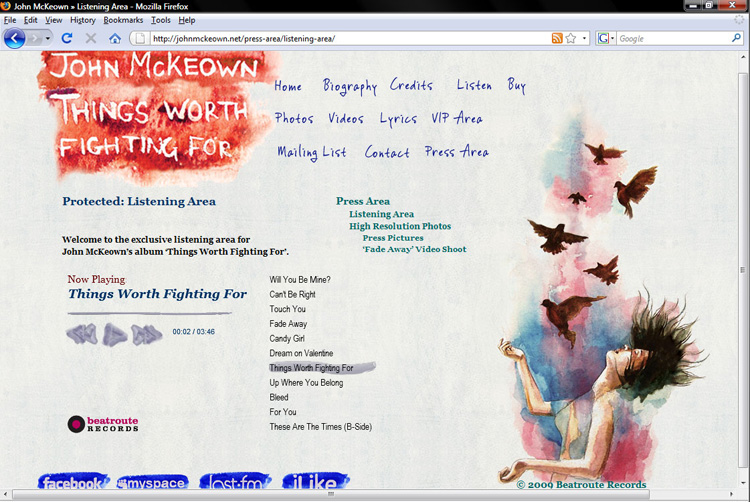Open the Help menu
The image size is (750, 502).
pos(187,20)
